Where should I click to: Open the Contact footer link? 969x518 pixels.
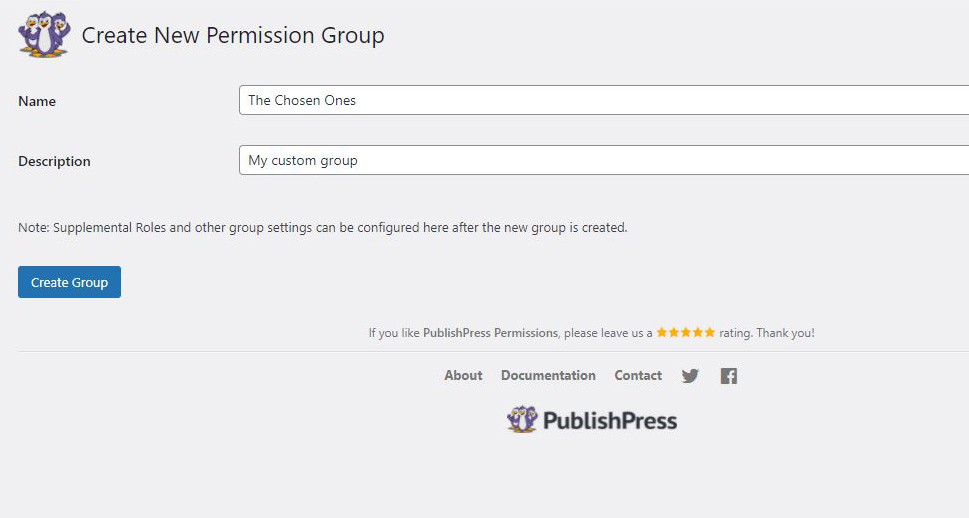click(638, 375)
